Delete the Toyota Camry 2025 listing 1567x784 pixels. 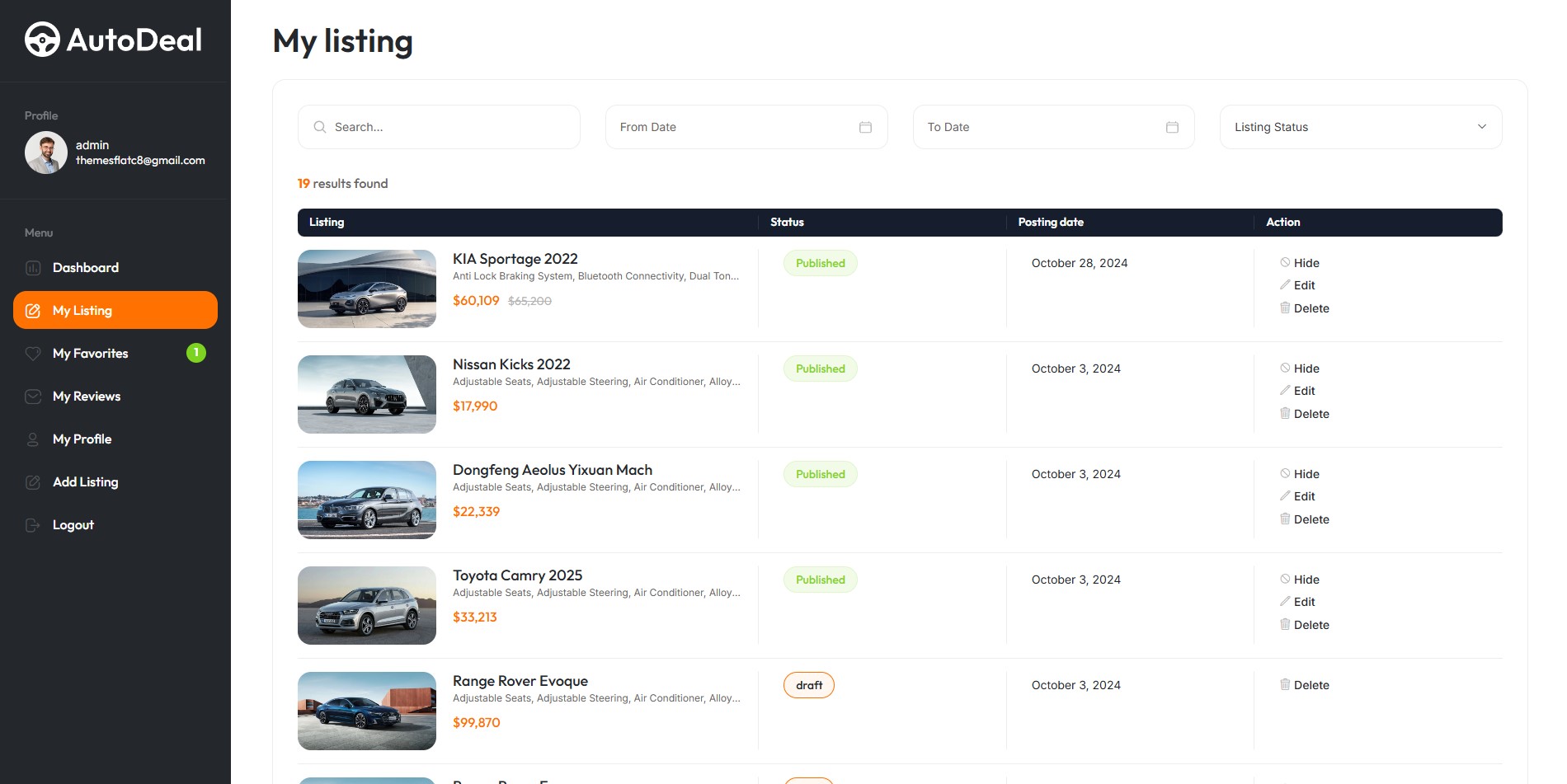[1305, 625]
